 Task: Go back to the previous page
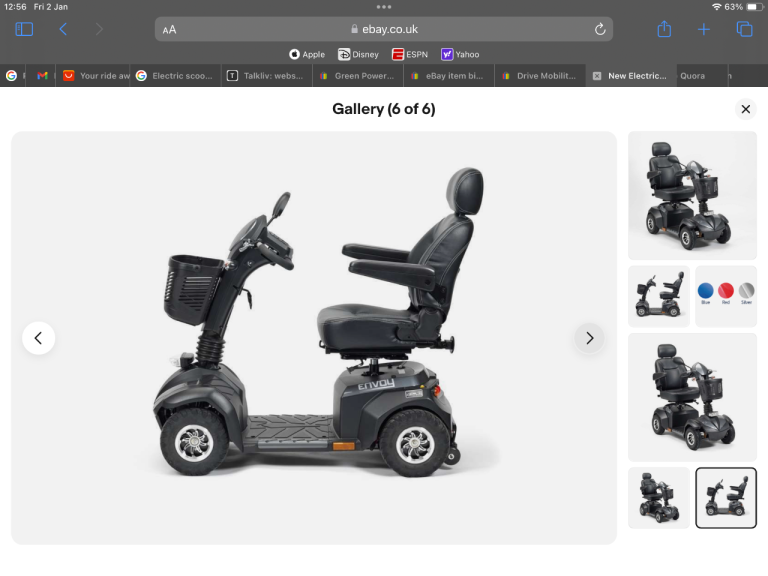coord(63,29)
